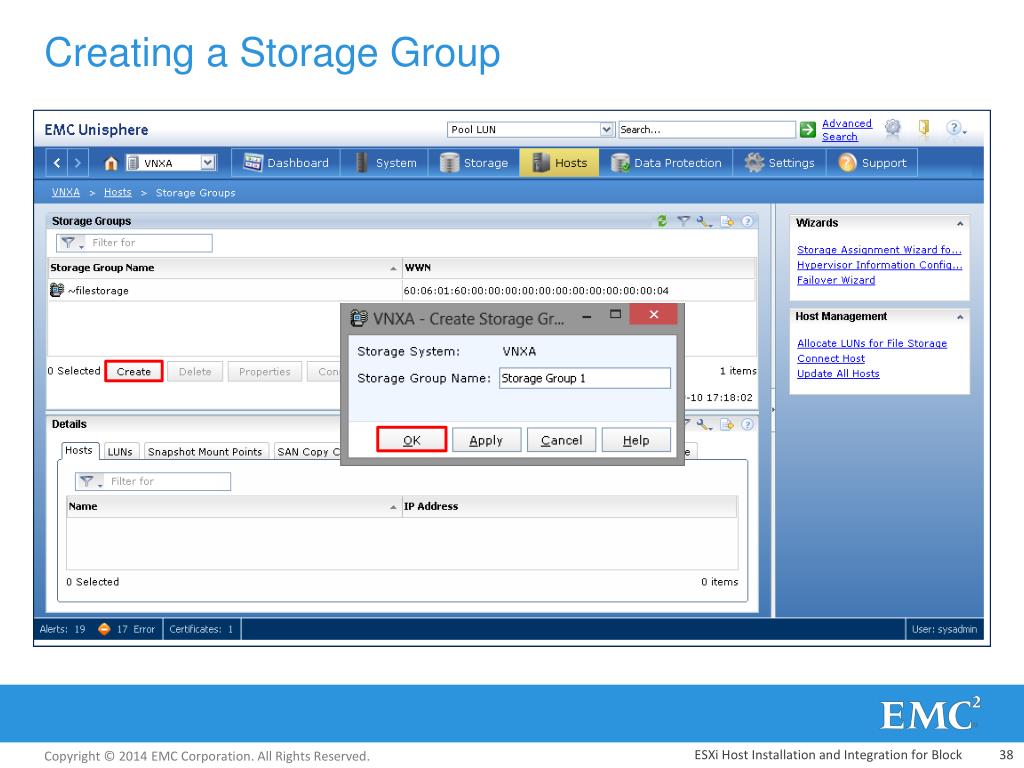Run the search with the green arrow icon

pos(808,129)
